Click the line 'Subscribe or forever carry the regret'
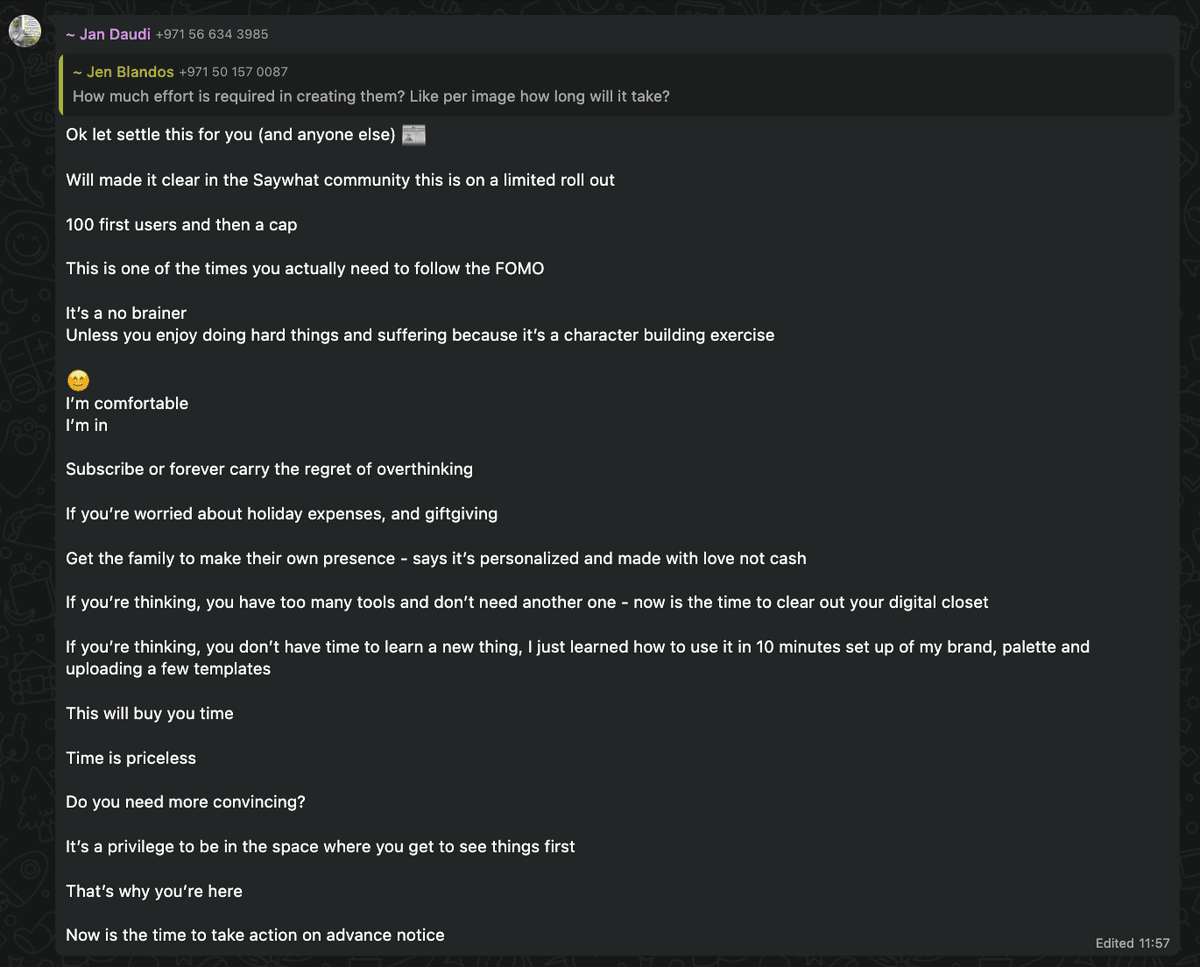1200x967 pixels. point(269,469)
